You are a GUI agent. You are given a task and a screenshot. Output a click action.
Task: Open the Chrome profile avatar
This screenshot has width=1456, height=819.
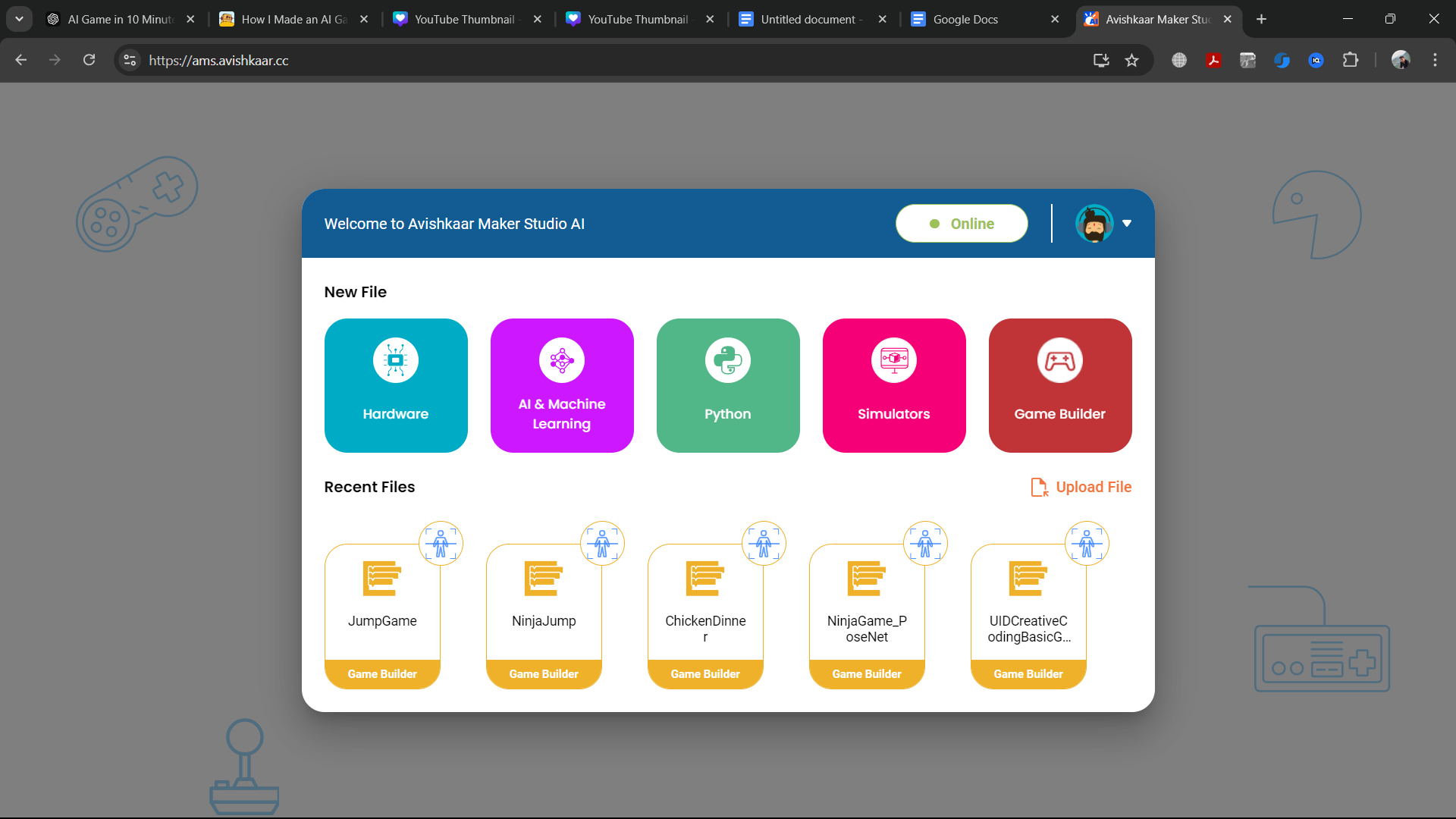tap(1401, 60)
